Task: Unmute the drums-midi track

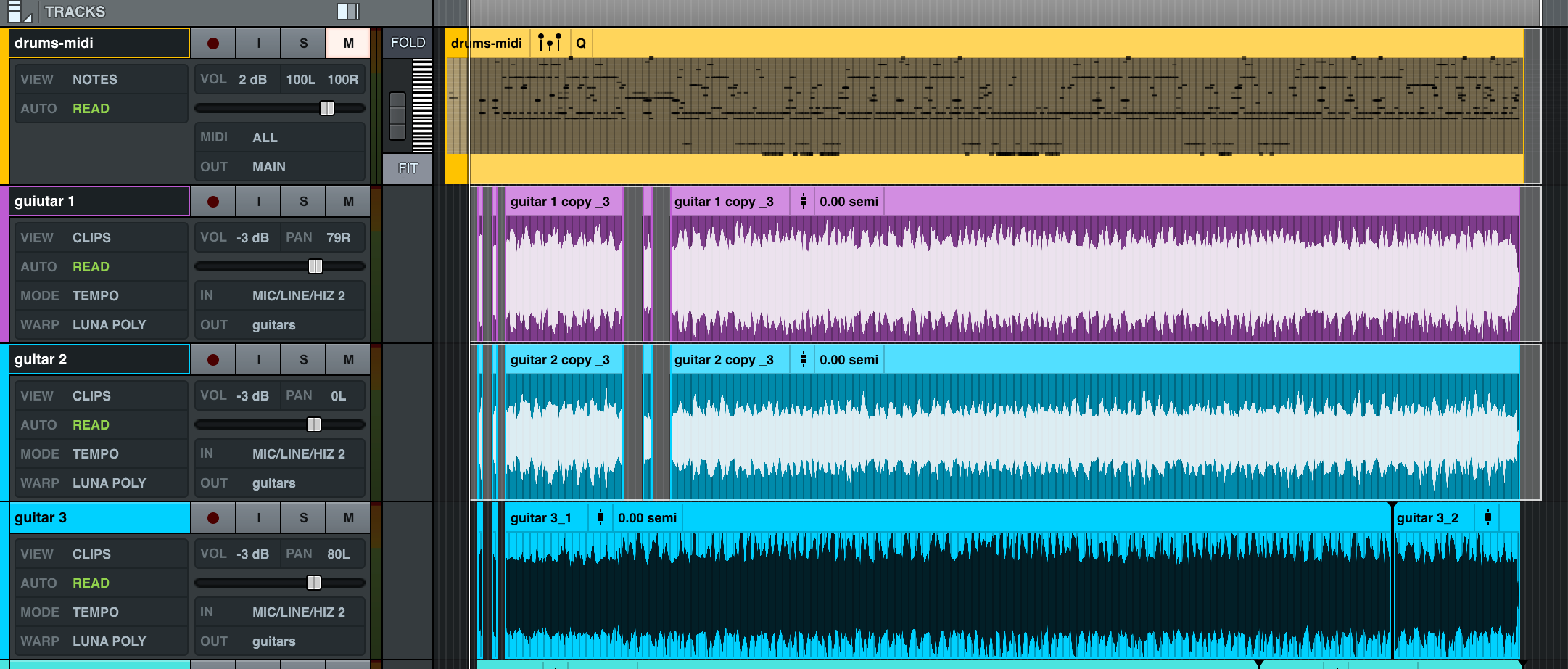Action: pyautogui.click(x=347, y=43)
